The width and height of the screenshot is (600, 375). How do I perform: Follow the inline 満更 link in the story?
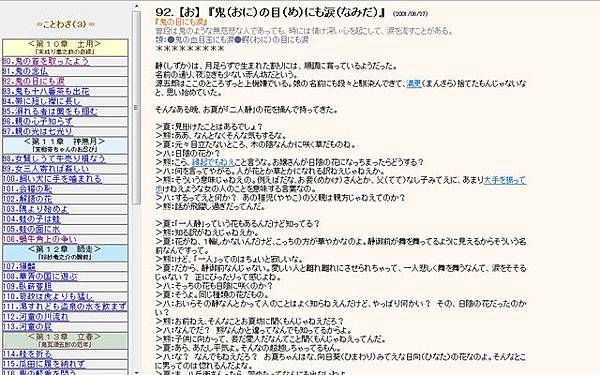[414, 83]
